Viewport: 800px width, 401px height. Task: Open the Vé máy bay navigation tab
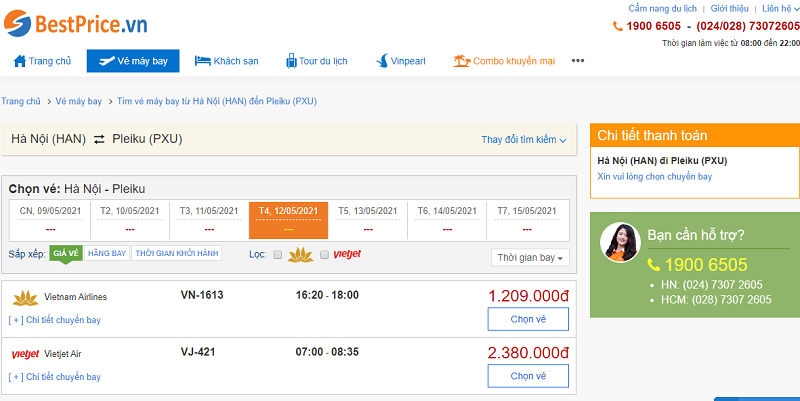[x=133, y=61]
